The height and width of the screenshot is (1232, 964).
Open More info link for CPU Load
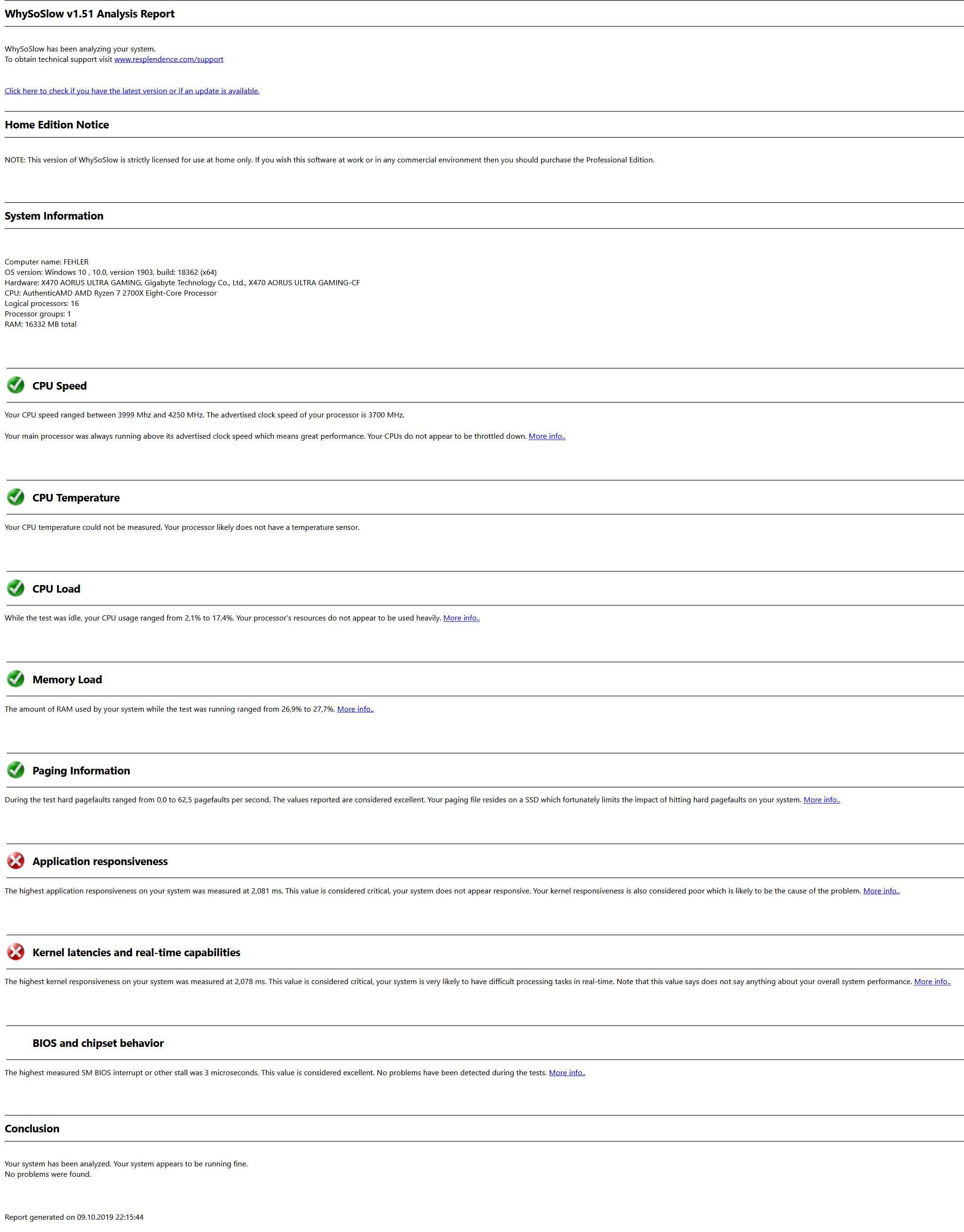pos(461,618)
